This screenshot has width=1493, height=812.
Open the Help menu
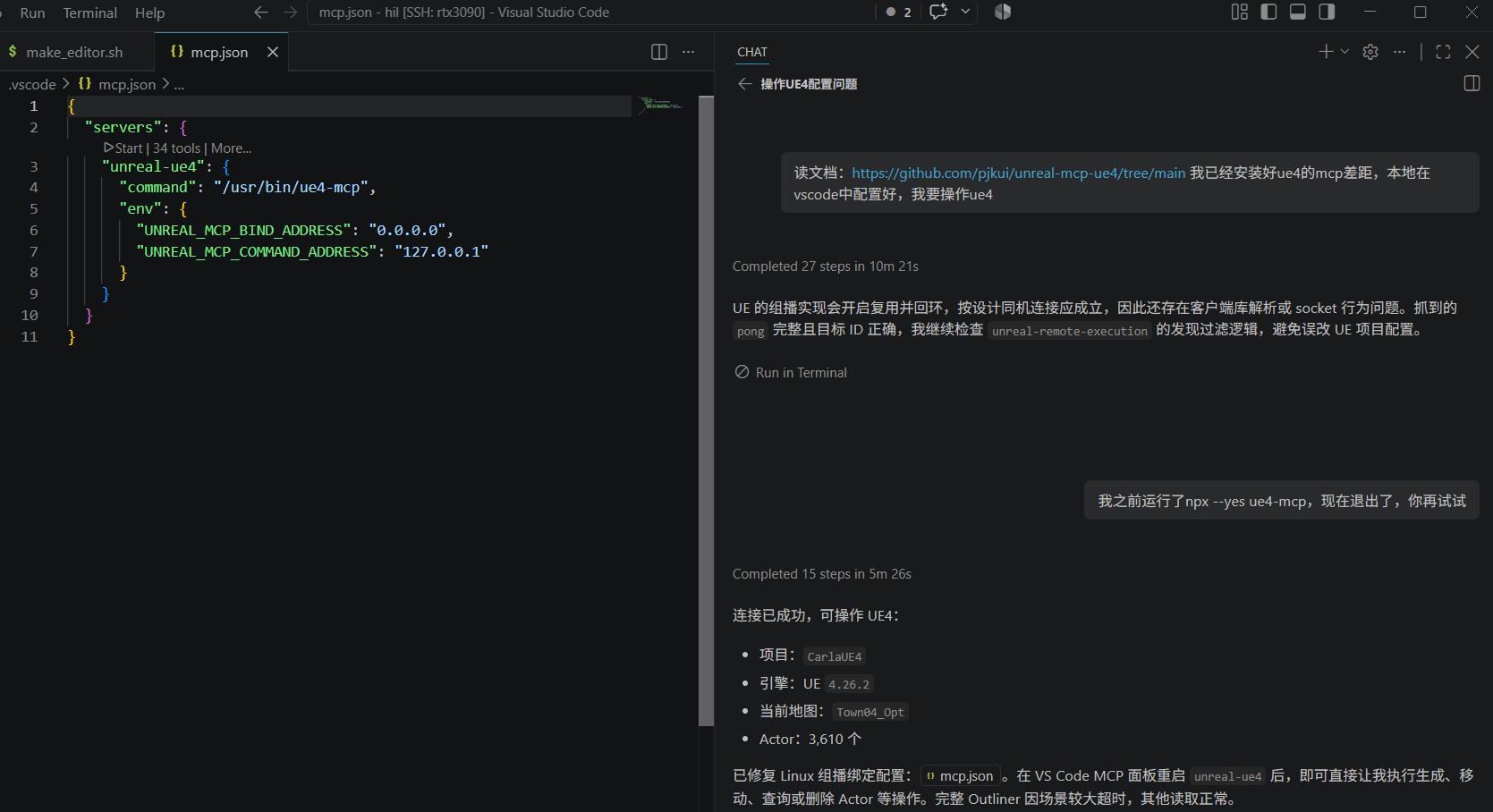[x=149, y=13]
